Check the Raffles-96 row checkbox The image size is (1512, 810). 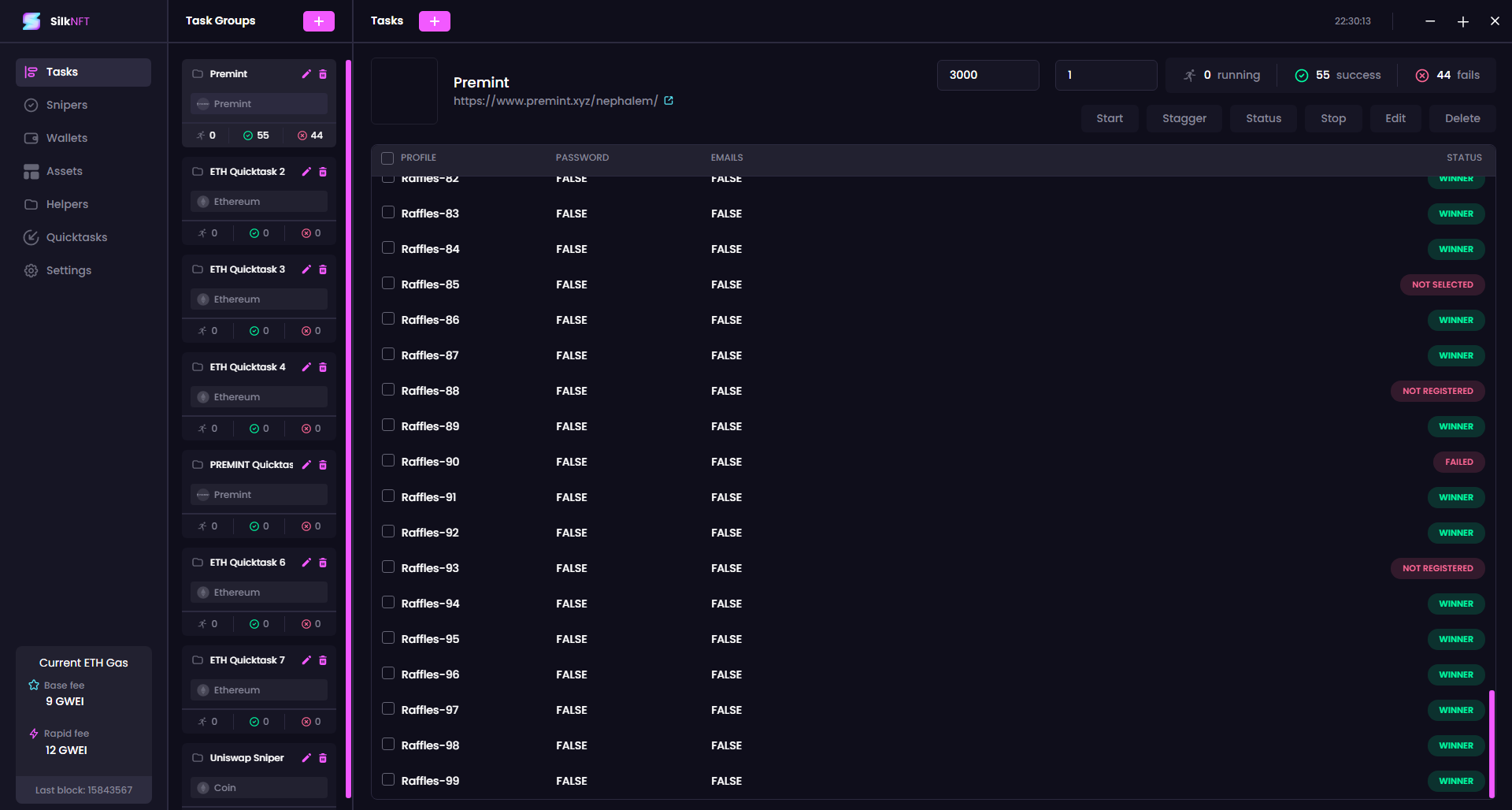(x=388, y=674)
